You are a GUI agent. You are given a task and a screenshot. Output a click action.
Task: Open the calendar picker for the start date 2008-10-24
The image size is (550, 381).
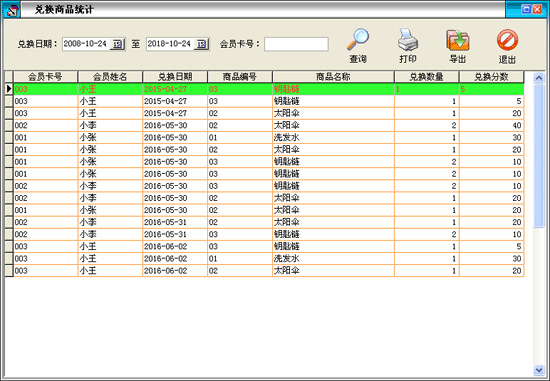pyautogui.click(x=118, y=44)
